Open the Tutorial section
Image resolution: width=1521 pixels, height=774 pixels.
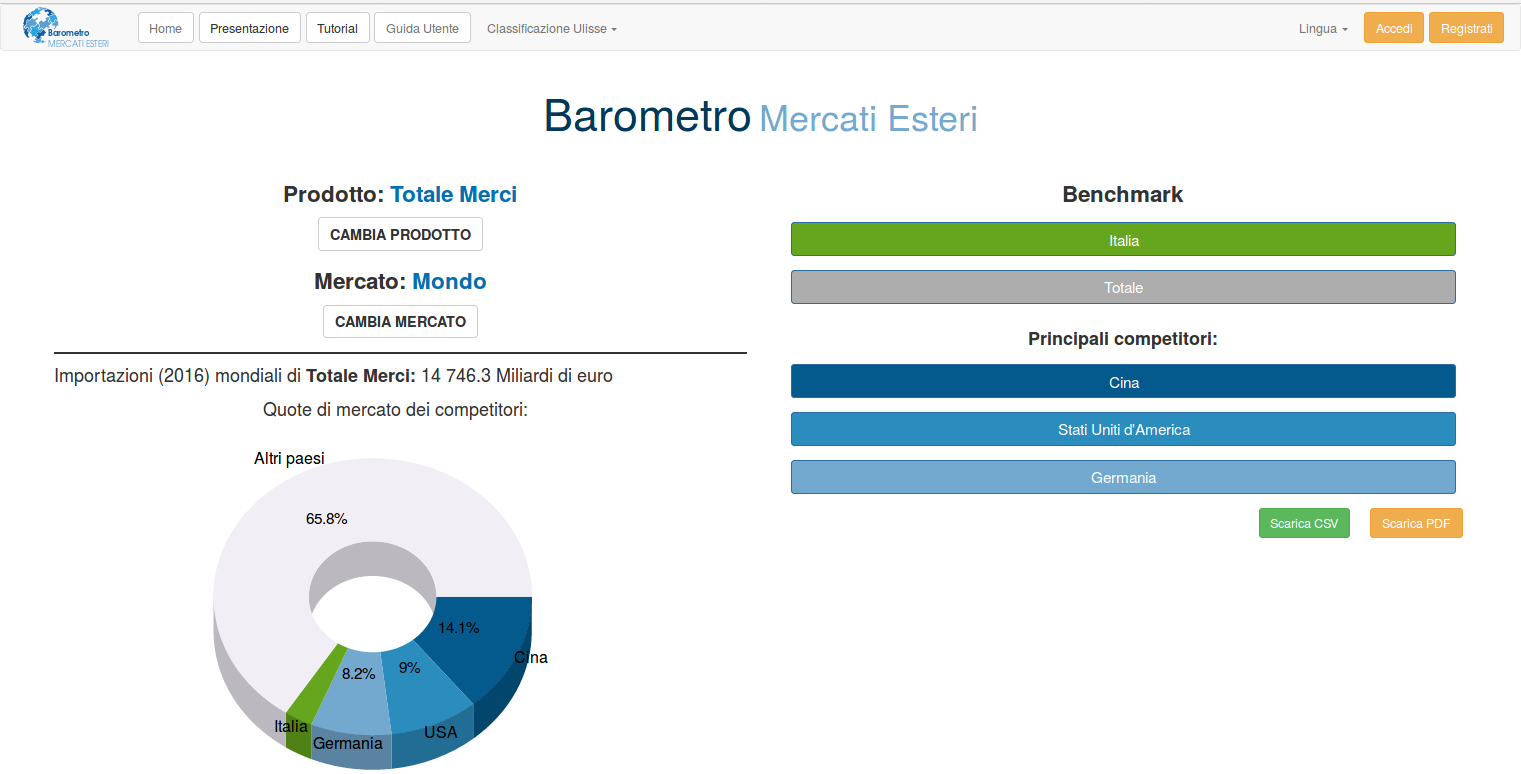337,27
